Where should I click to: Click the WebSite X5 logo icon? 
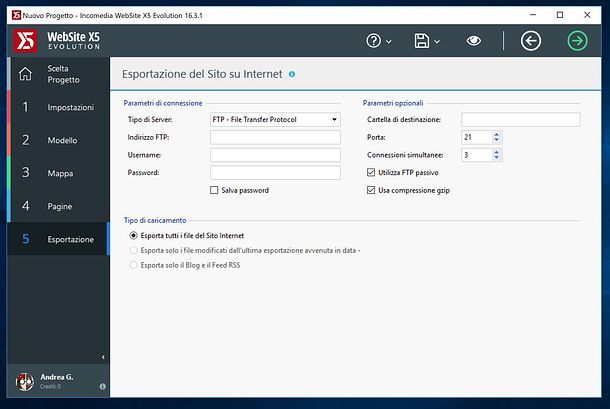pyautogui.click(x=26, y=40)
